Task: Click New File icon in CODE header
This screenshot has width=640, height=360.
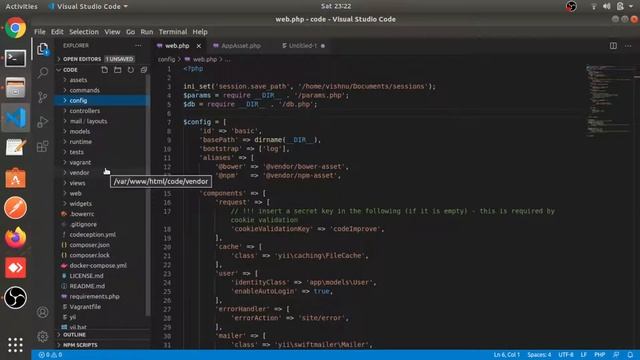Action: pyautogui.click(x=104, y=70)
